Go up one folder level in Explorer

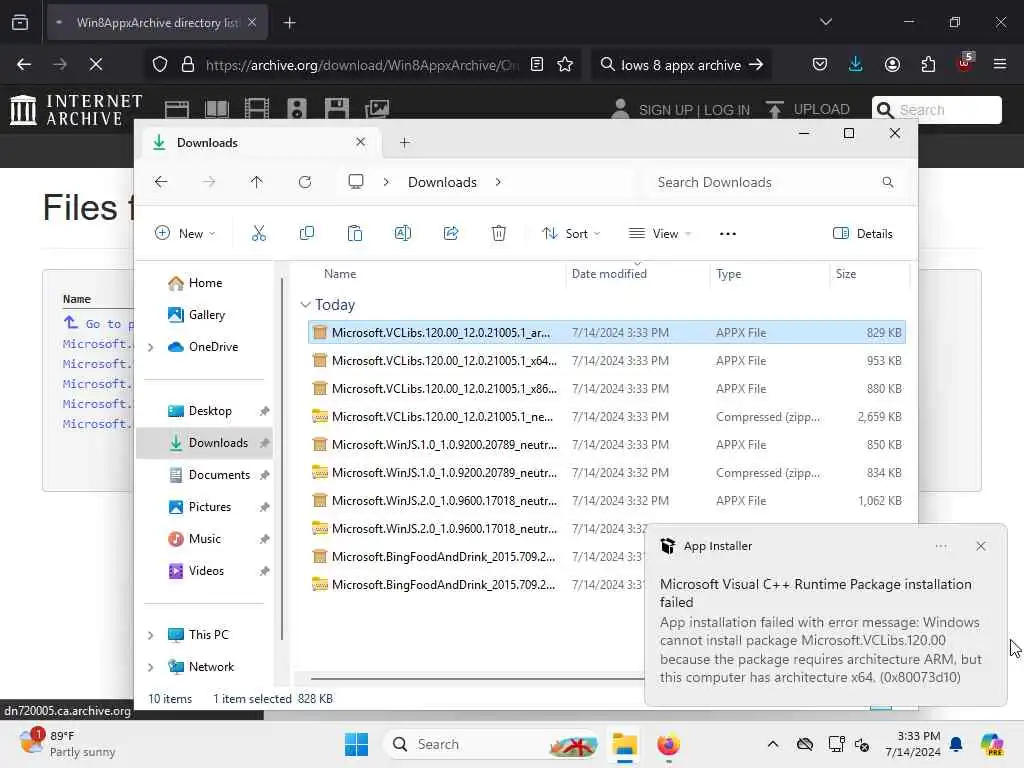click(x=257, y=182)
